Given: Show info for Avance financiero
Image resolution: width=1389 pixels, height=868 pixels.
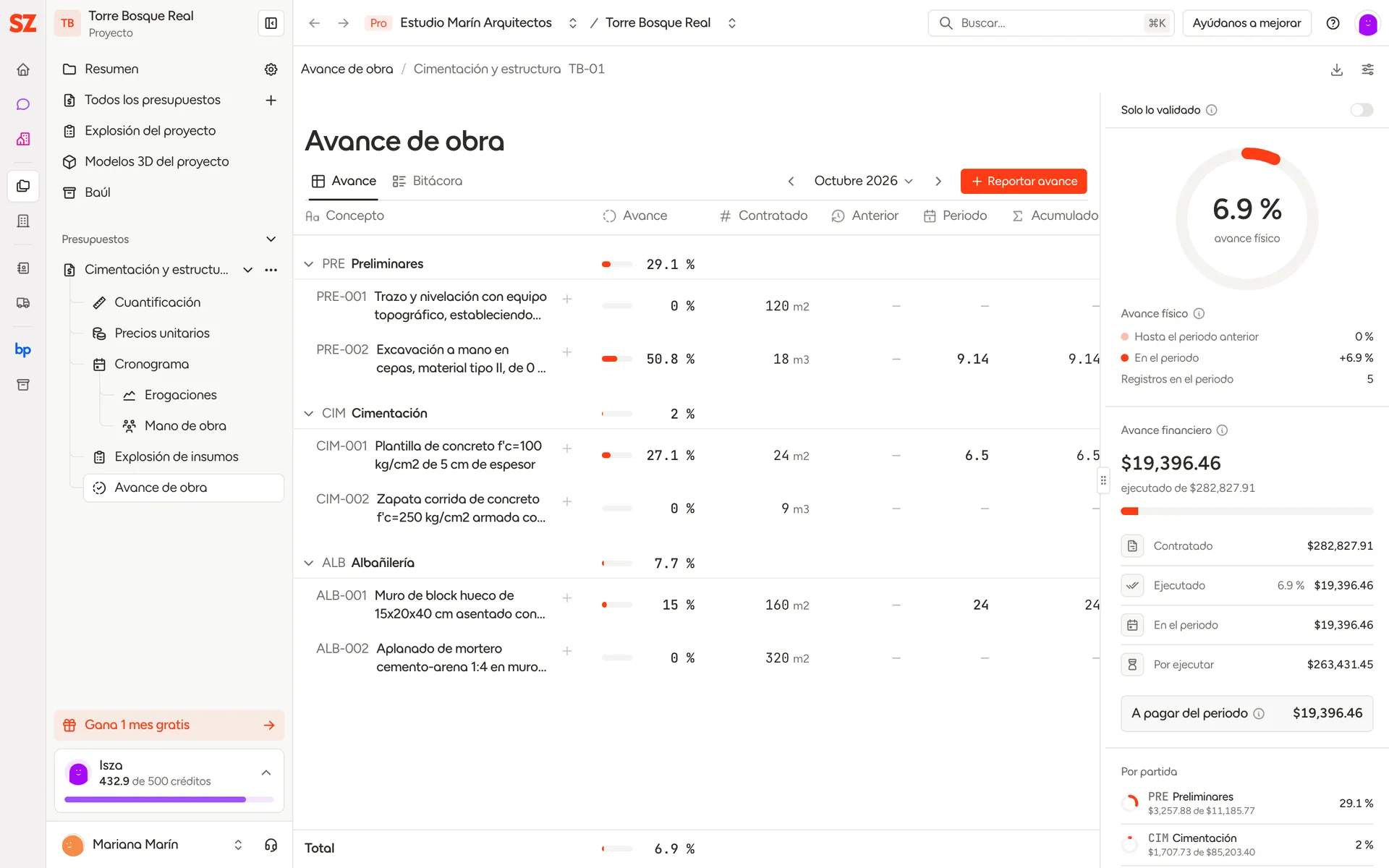Looking at the screenshot, I should pos(1222,430).
